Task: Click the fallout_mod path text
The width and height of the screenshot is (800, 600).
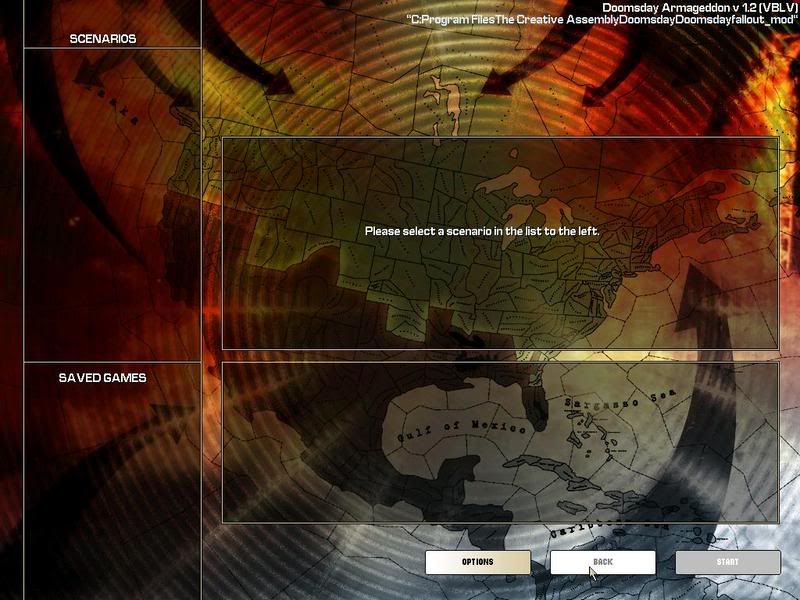Action: [602, 20]
